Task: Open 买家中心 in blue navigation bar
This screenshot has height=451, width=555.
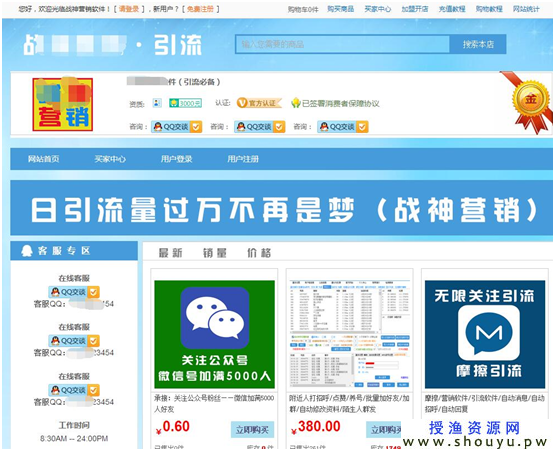Action: click(x=110, y=159)
